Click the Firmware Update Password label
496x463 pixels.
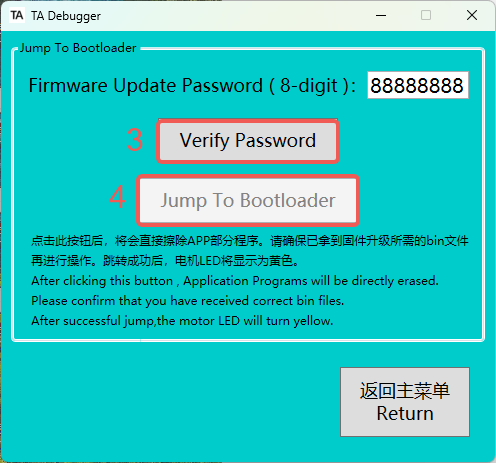coord(192,85)
